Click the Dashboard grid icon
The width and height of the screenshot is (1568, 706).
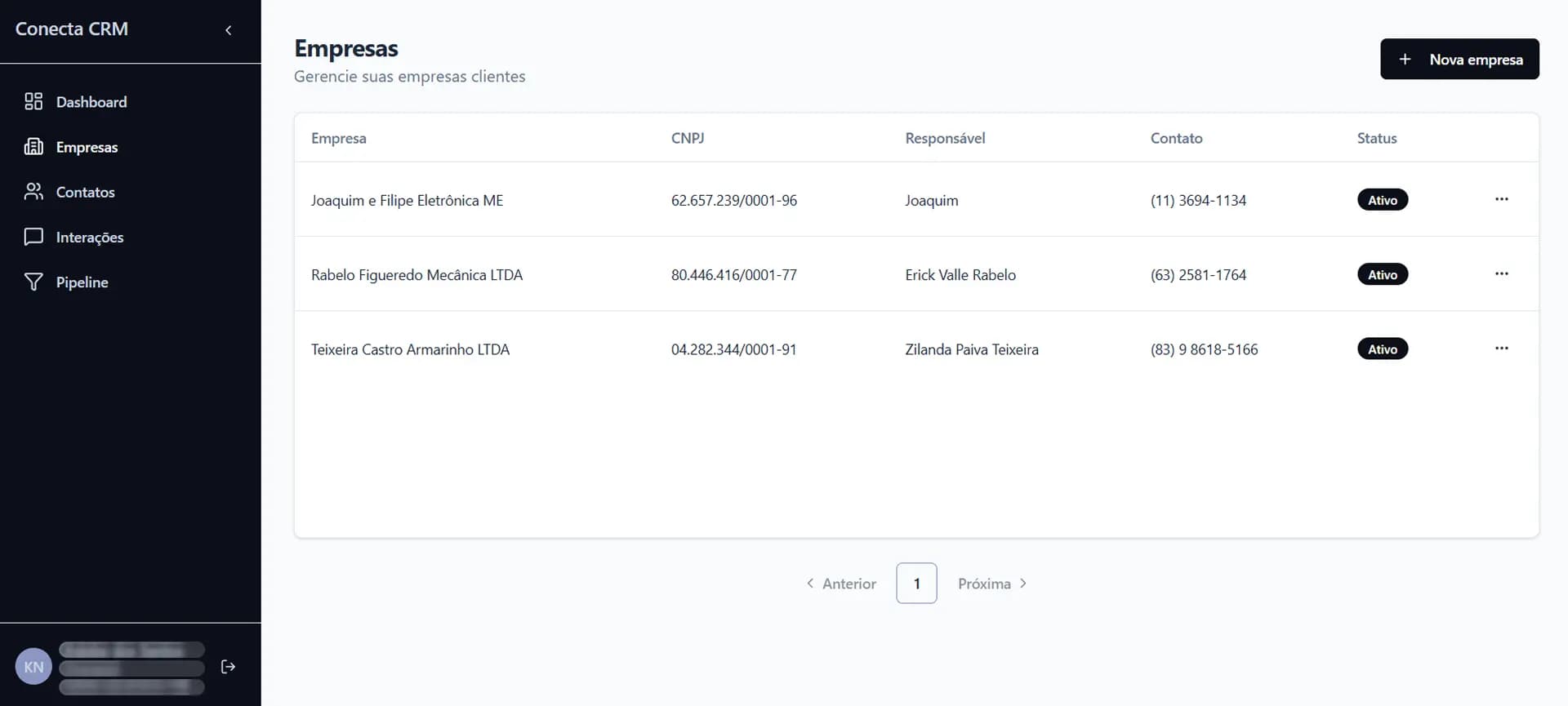pyautogui.click(x=33, y=101)
